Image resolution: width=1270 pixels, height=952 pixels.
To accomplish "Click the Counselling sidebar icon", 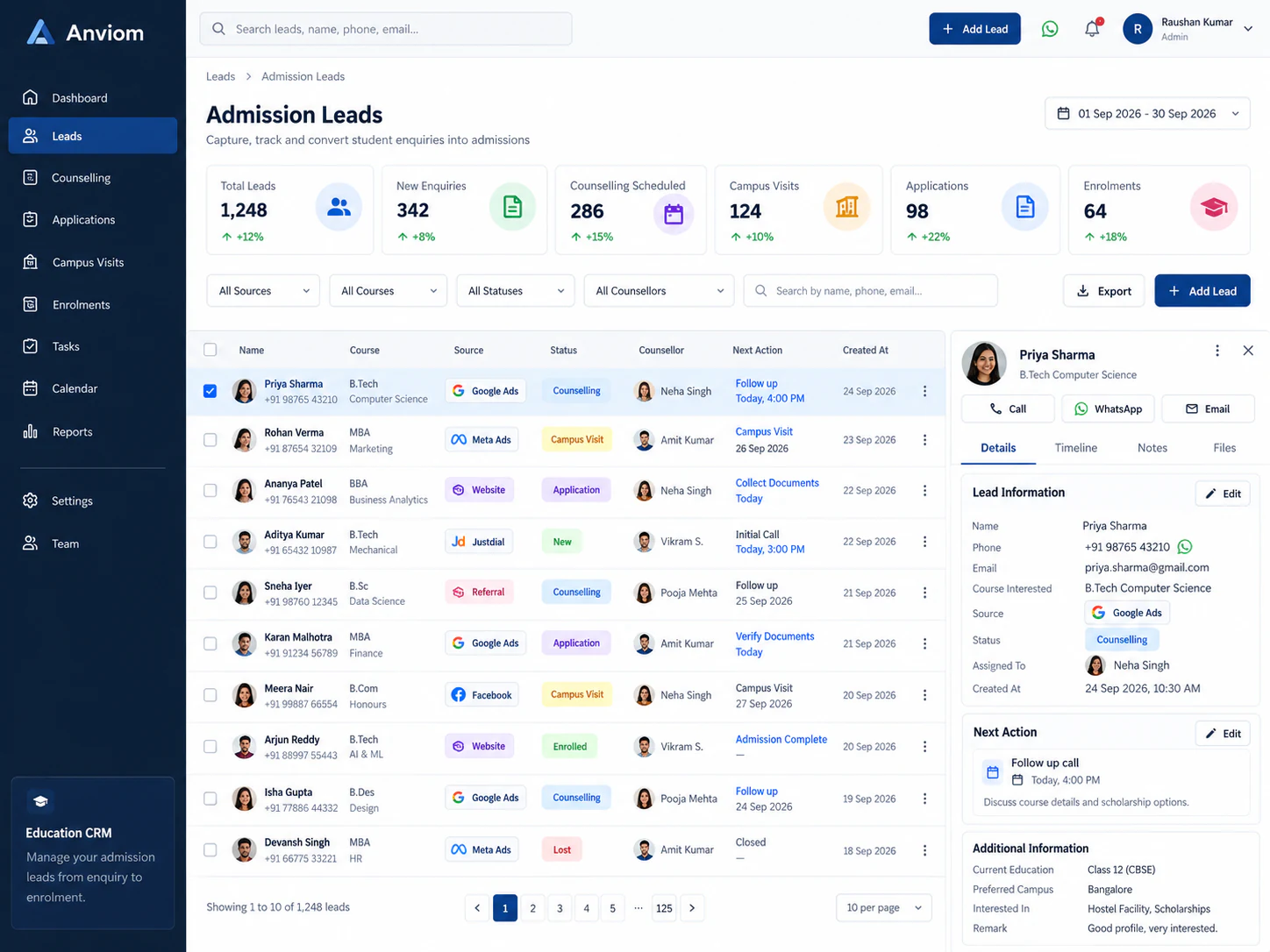I will [x=30, y=177].
